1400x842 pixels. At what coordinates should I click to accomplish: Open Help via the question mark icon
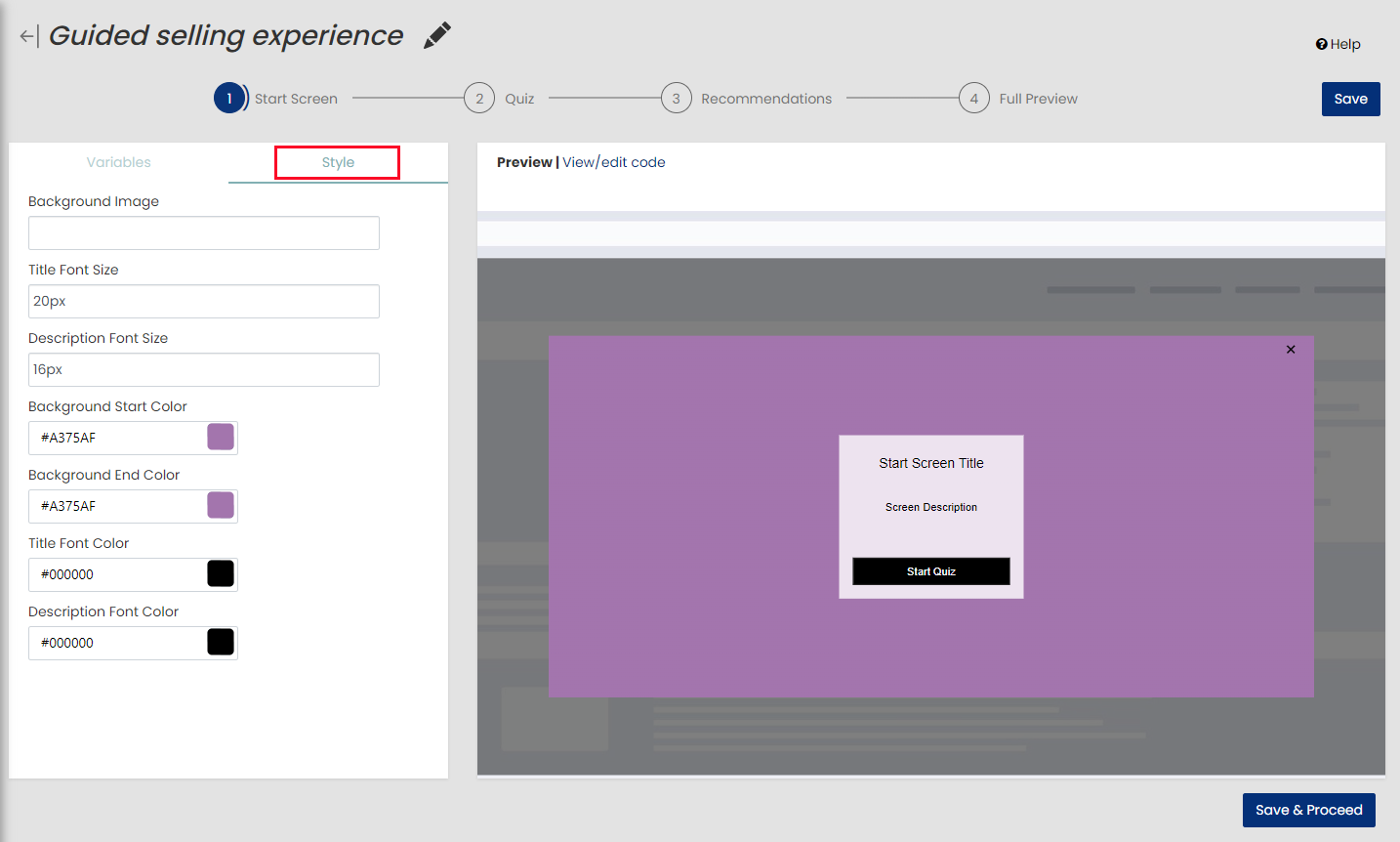pyautogui.click(x=1321, y=44)
